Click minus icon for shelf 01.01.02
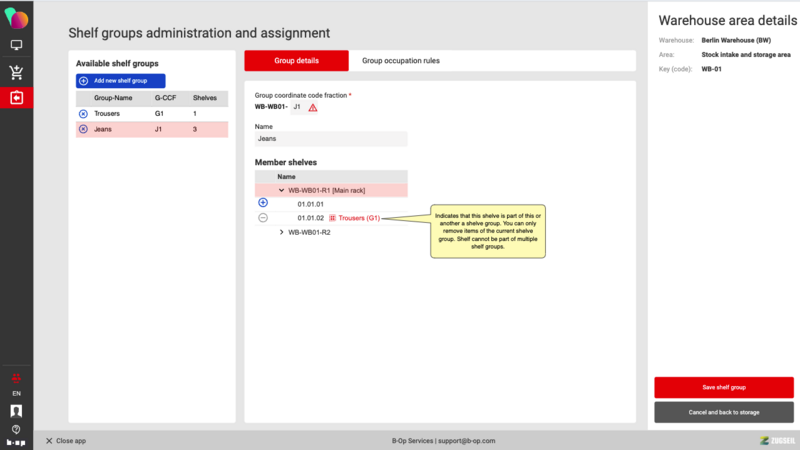The image size is (800, 450). pyautogui.click(x=263, y=218)
